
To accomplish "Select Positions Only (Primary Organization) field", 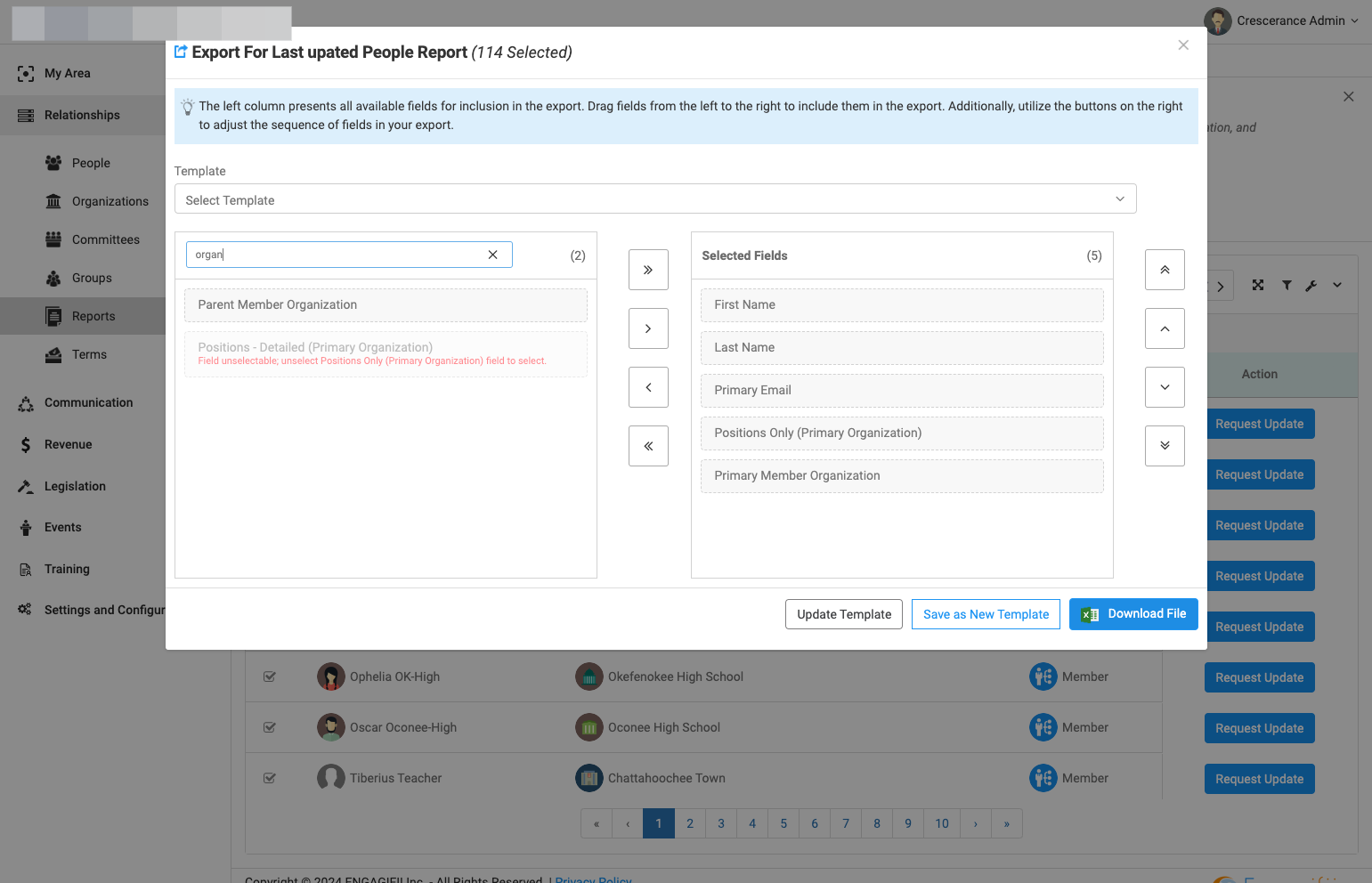I will [x=902, y=433].
